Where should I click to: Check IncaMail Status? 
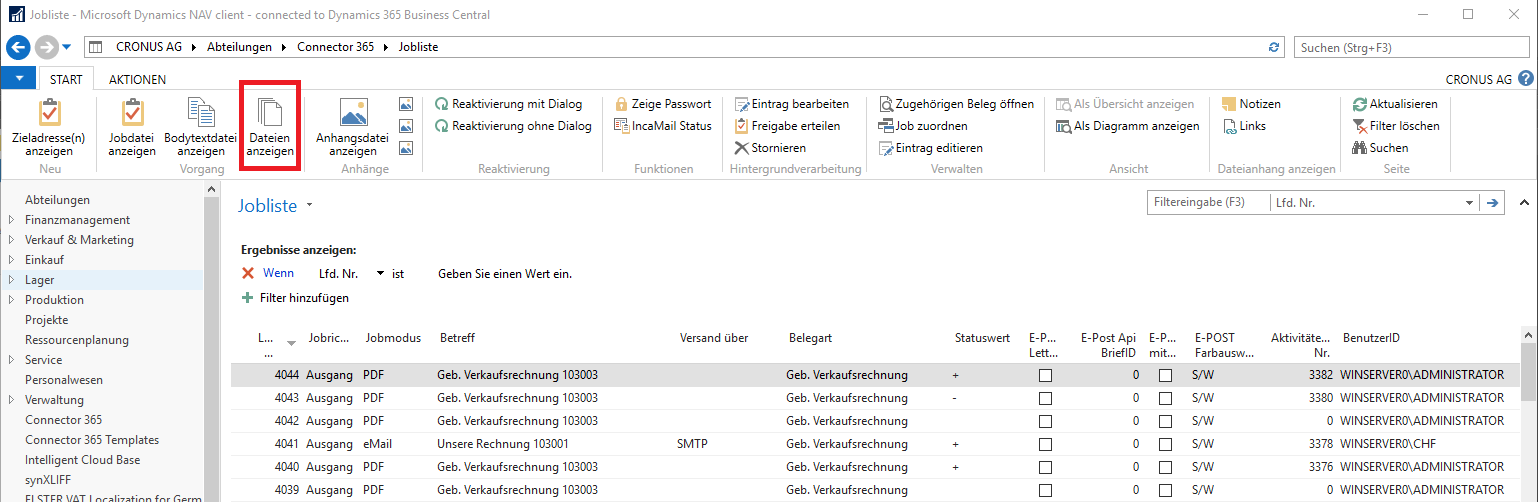[x=662, y=126]
